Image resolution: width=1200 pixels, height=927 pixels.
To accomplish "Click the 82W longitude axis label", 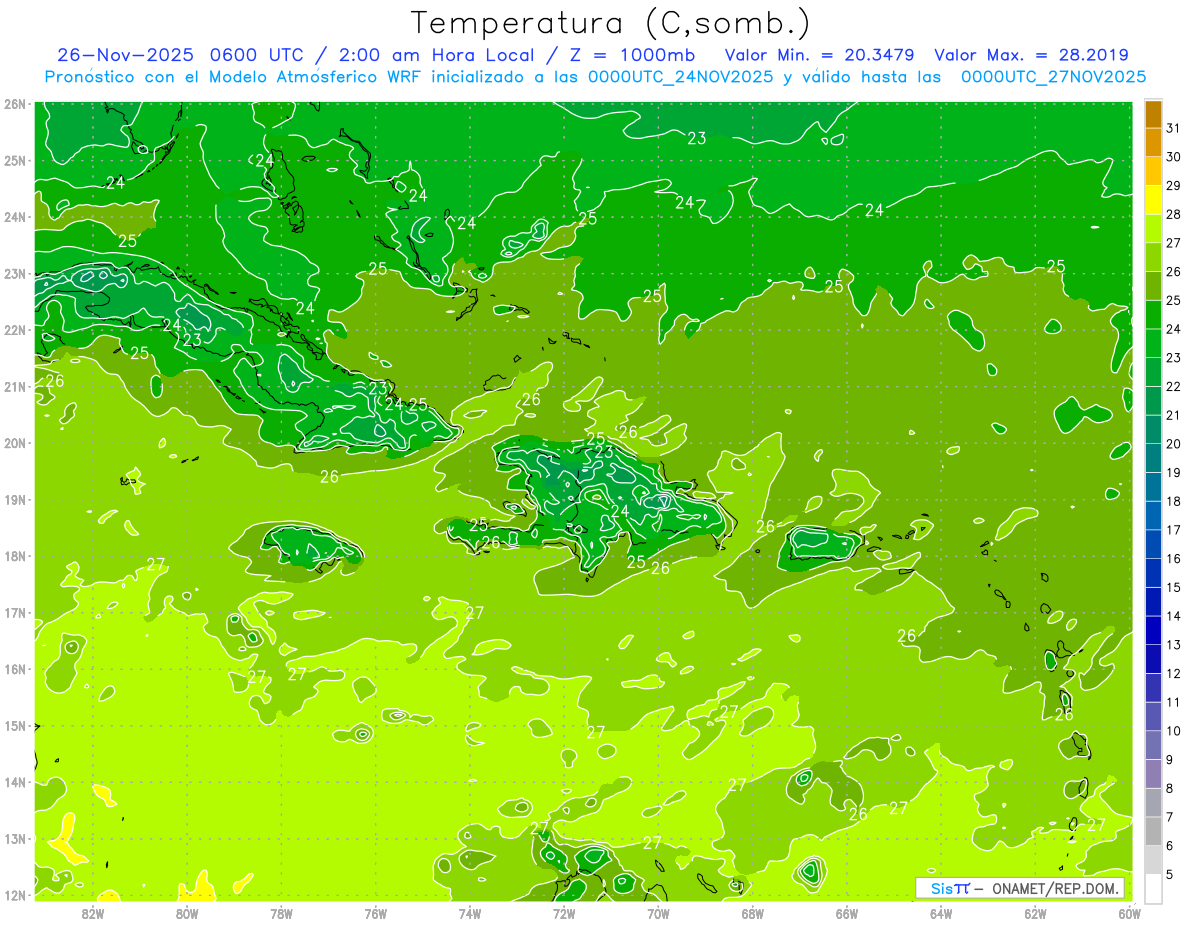I will click(x=93, y=913).
